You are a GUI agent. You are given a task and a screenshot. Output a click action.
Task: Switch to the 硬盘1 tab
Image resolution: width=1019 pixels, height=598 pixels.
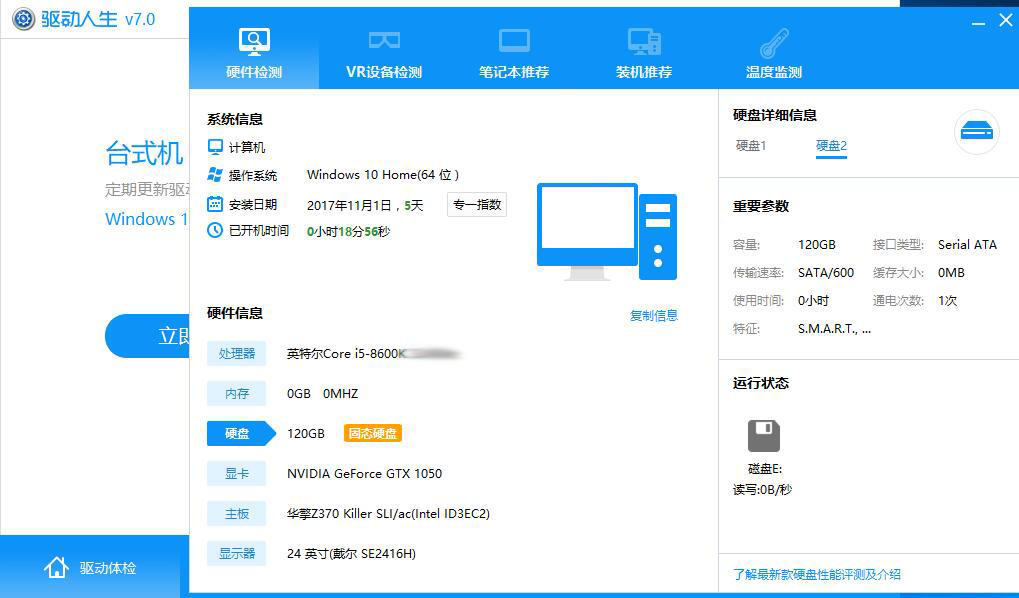[751, 146]
